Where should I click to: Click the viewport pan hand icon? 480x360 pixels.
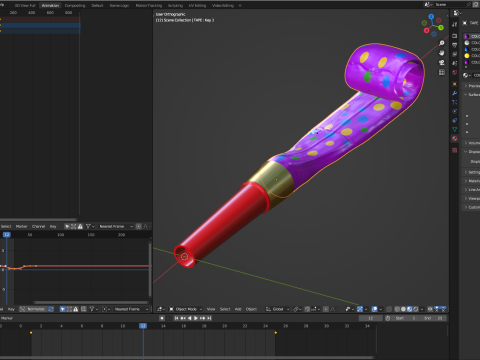pyautogui.click(x=442, y=53)
